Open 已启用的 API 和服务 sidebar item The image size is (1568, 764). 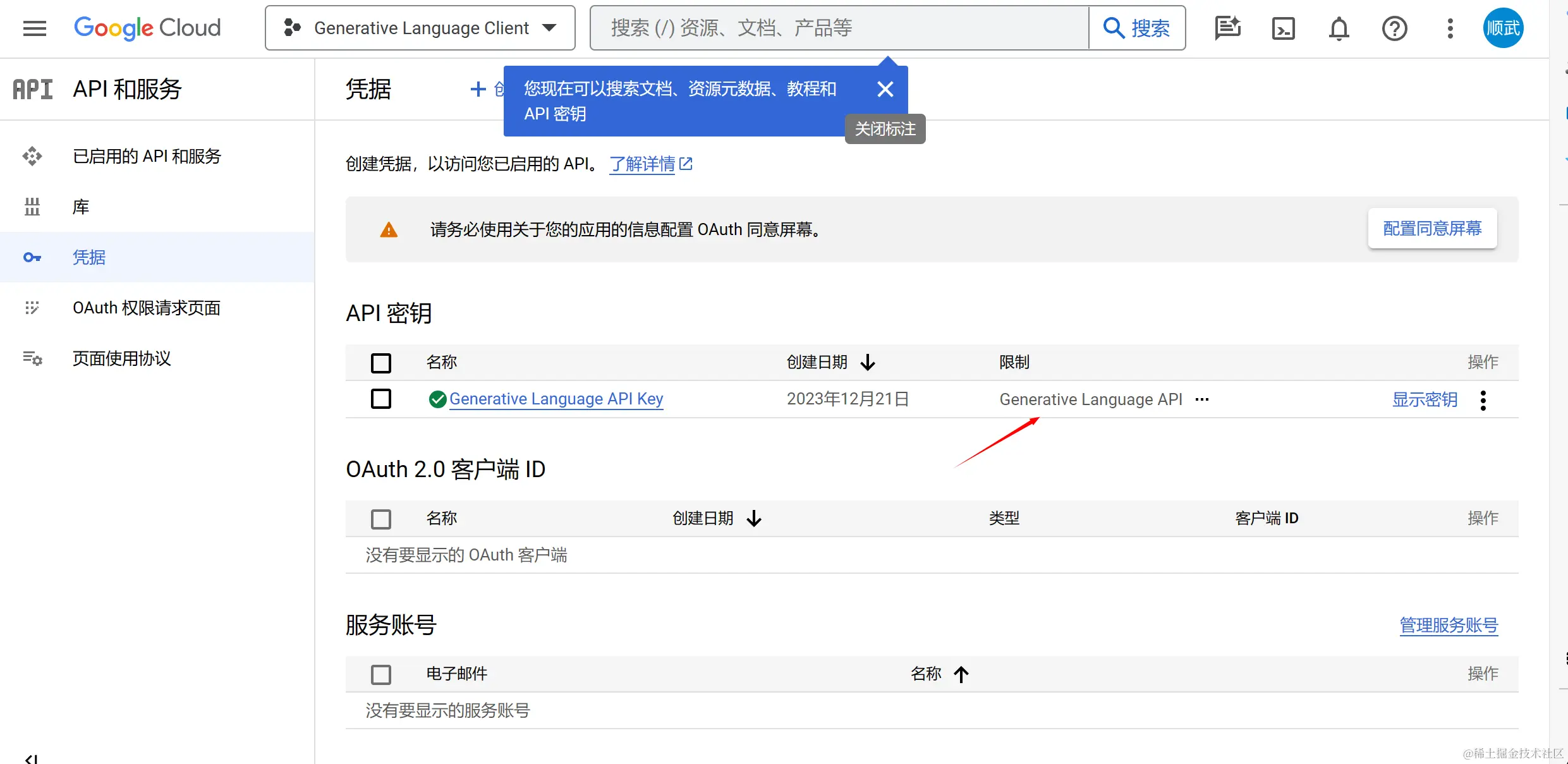pos(147,156)
